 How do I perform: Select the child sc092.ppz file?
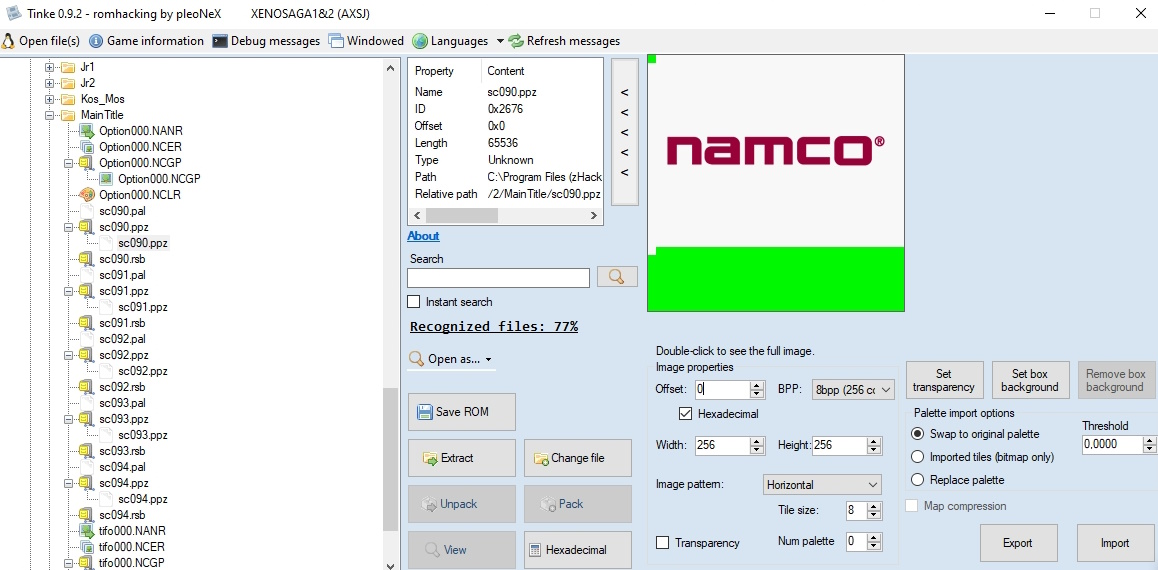click(x=143, y=371)
